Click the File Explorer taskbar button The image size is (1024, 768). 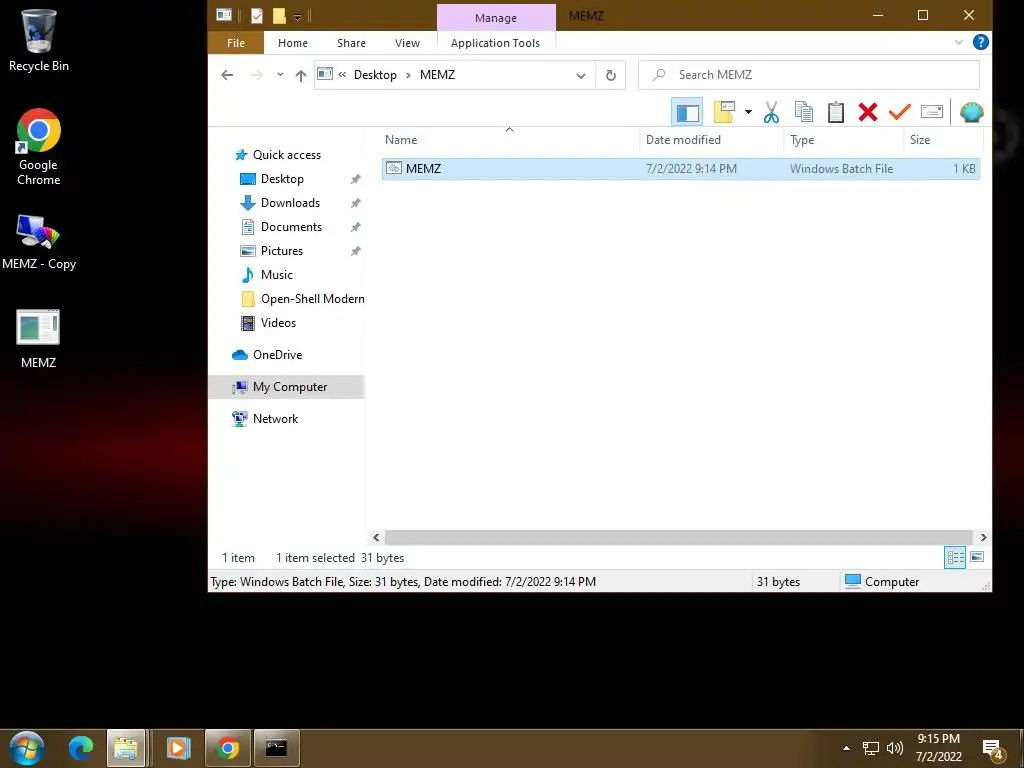coord(126,748)
